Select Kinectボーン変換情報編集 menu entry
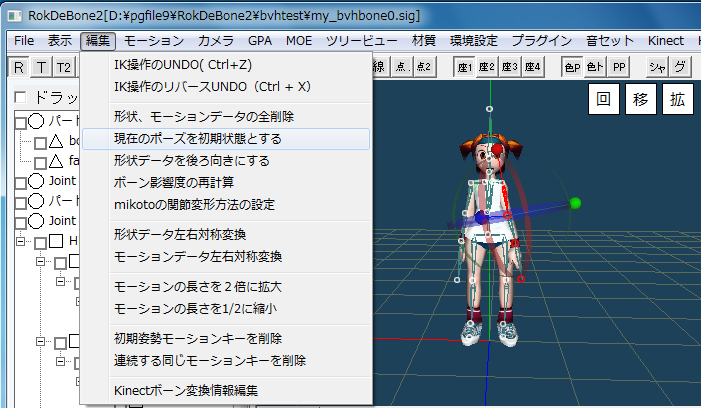The image size is (701, 408). [185, 390]
